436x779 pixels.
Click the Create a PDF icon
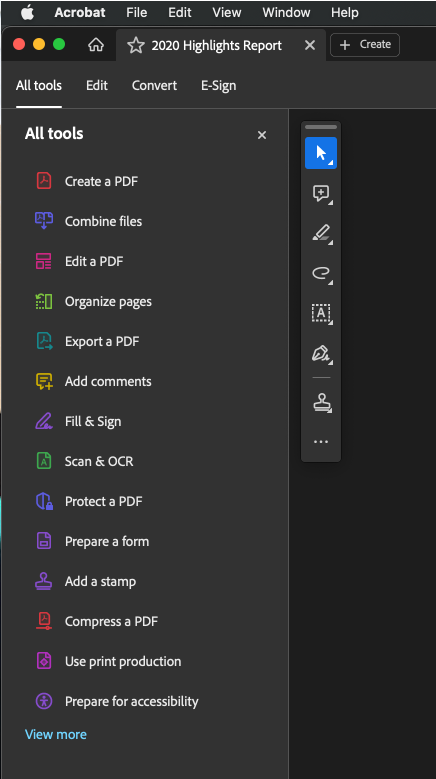pos(44,181)
